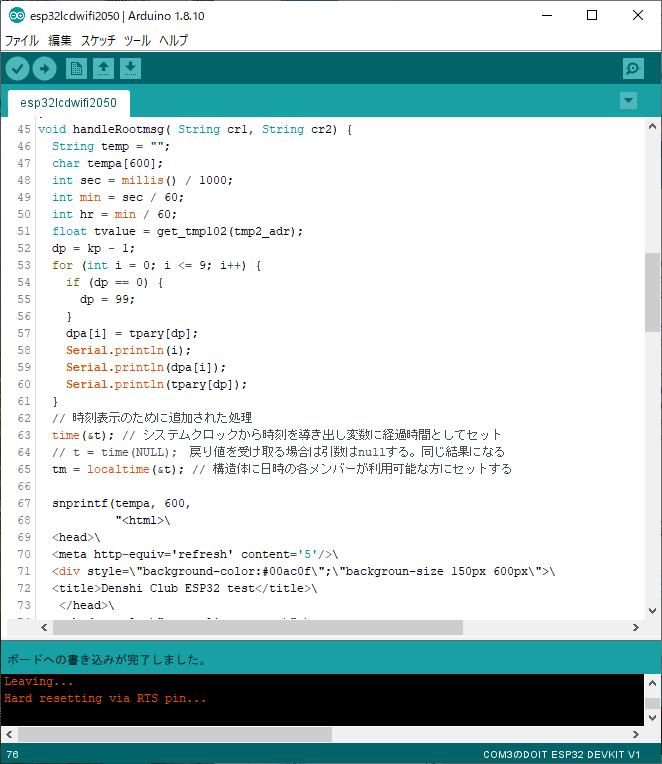This screenshot has height=764, width=662.
Task: Open the ヘルプ menu
Action: point(174,41)
